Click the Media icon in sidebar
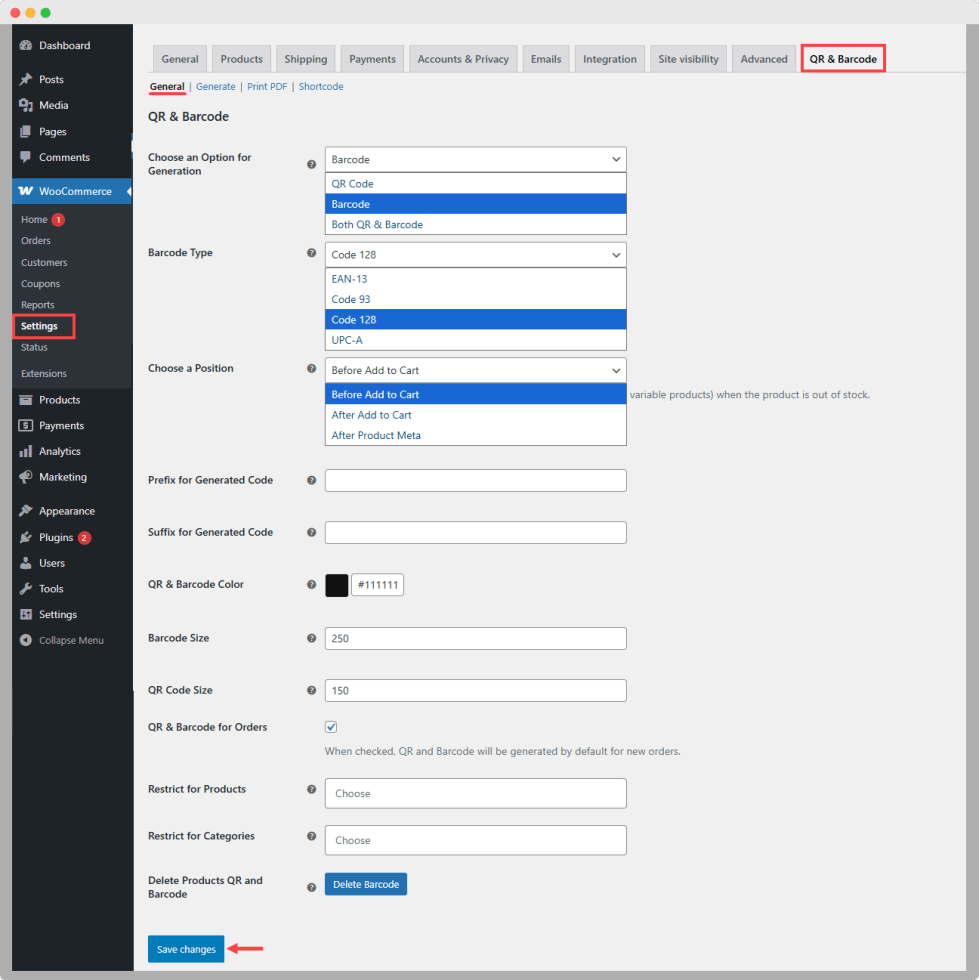The image size is (979, 980). click(x=26, y=105)
